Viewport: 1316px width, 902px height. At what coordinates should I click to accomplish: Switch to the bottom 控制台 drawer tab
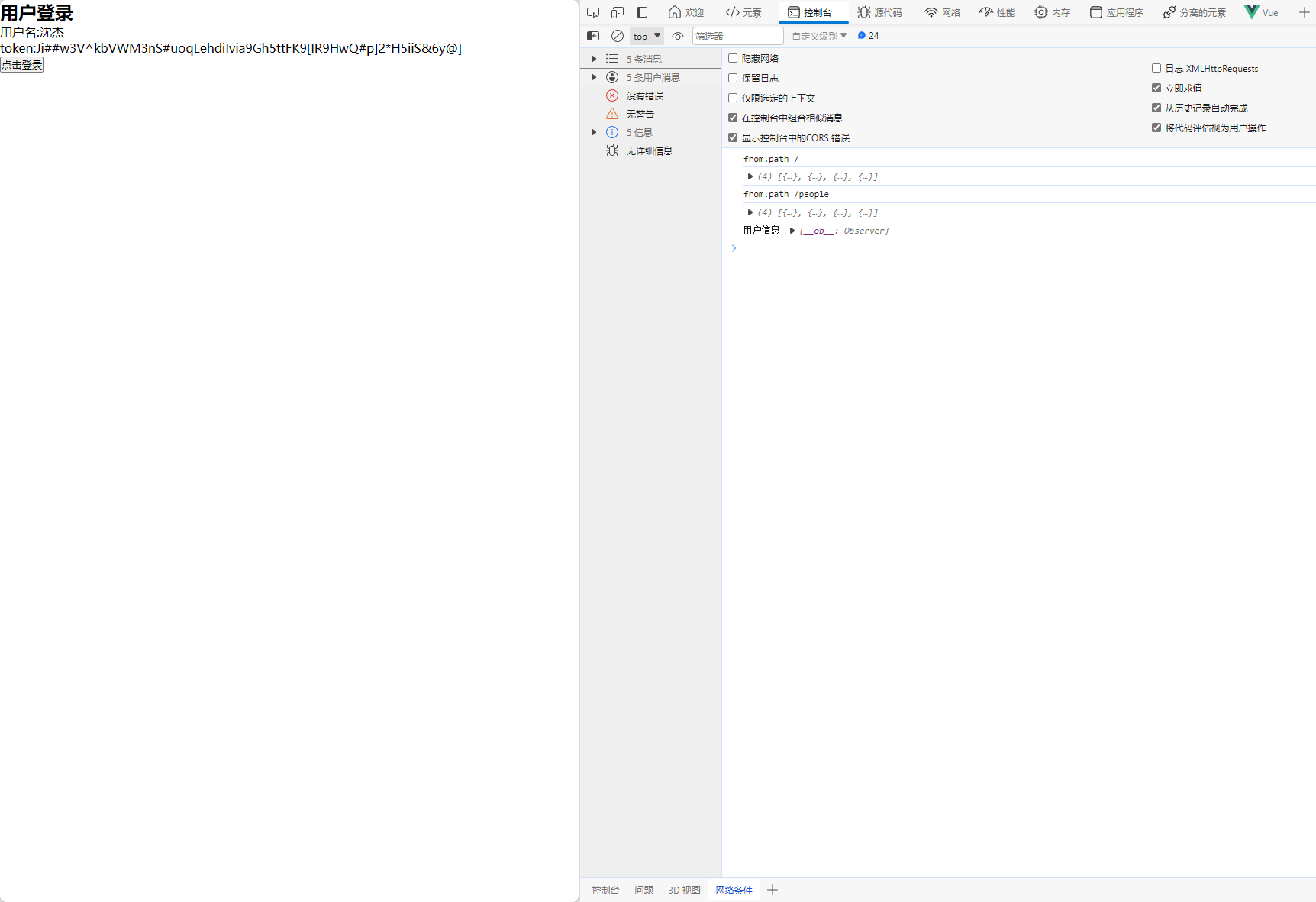[605, 890]
